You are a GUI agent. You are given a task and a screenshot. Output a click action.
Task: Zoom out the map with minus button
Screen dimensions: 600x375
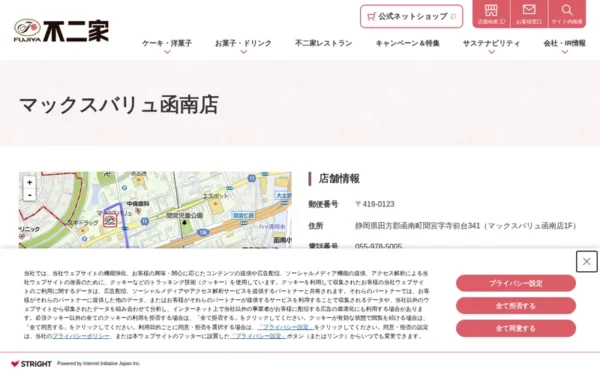(29, 195)
